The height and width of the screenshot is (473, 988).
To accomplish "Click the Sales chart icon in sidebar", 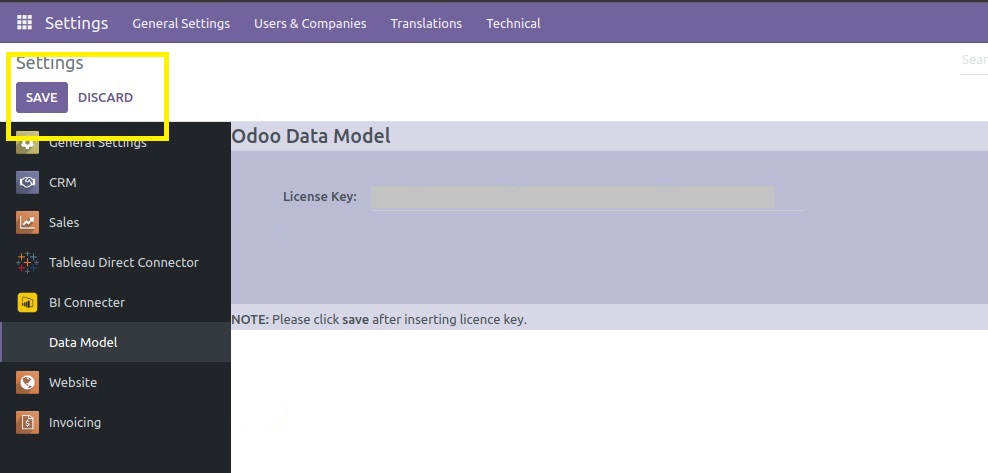I will coord(27,223).
